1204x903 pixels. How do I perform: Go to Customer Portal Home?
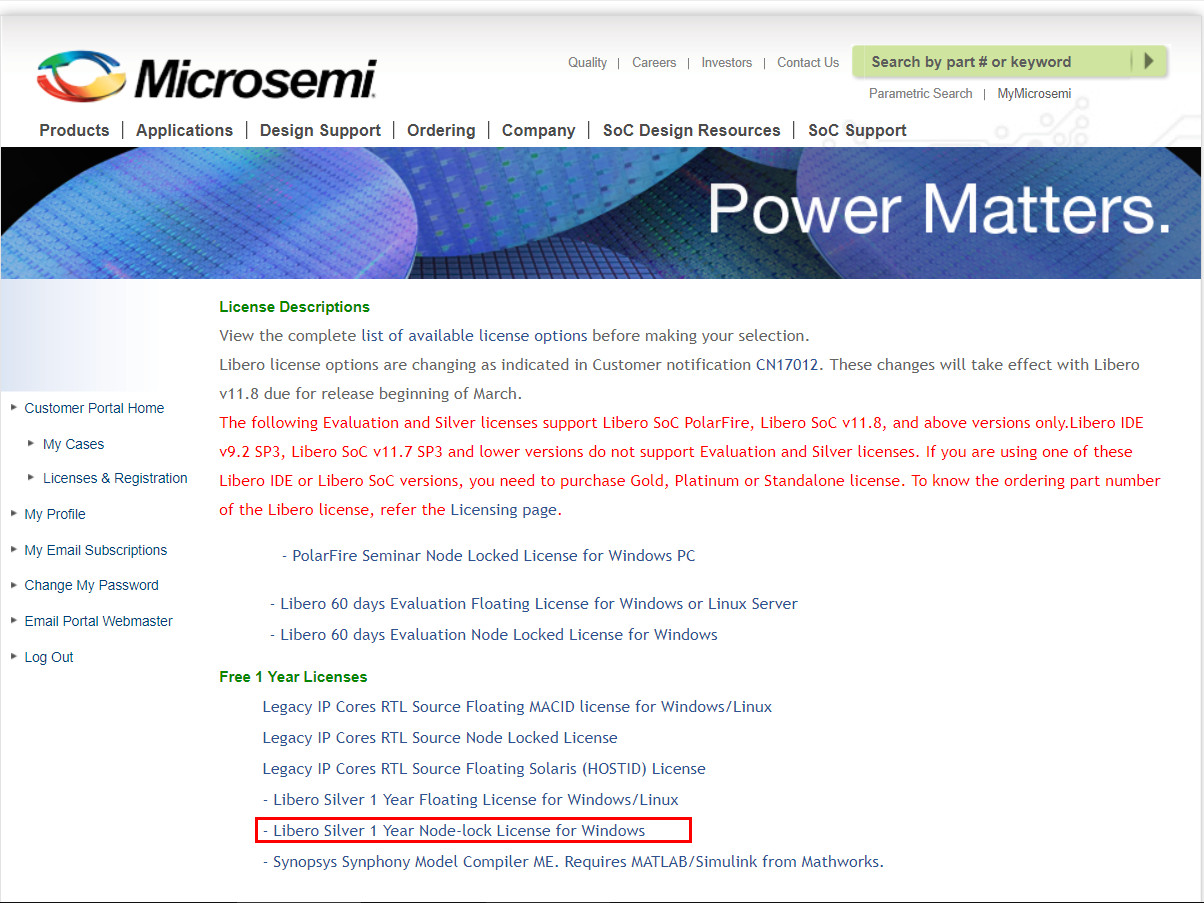94,408
